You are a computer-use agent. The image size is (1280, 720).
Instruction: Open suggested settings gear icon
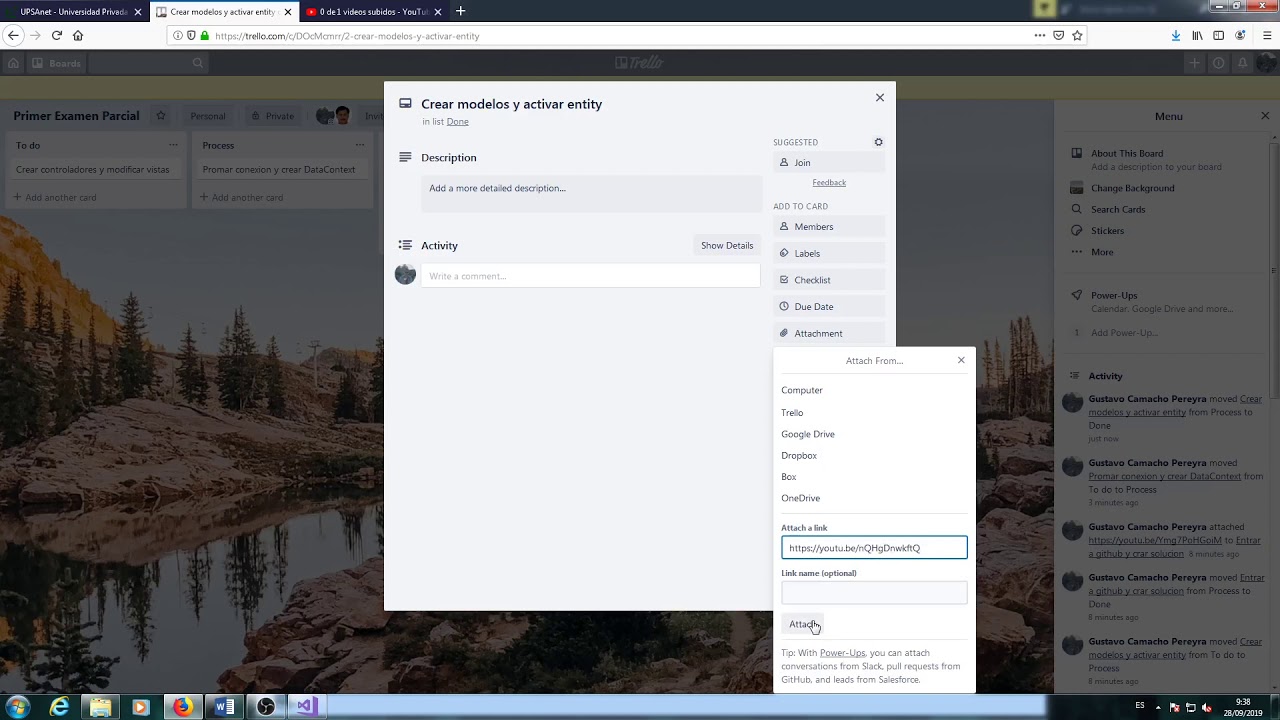click(878, 142)
